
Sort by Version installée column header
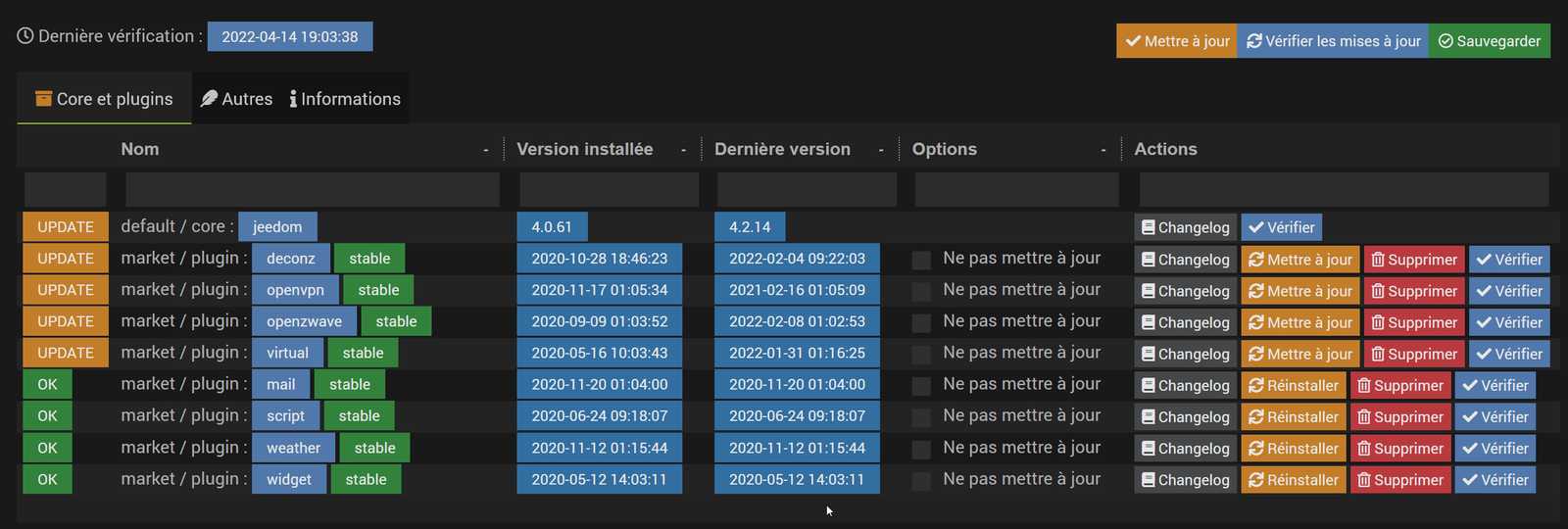[584, 149]
